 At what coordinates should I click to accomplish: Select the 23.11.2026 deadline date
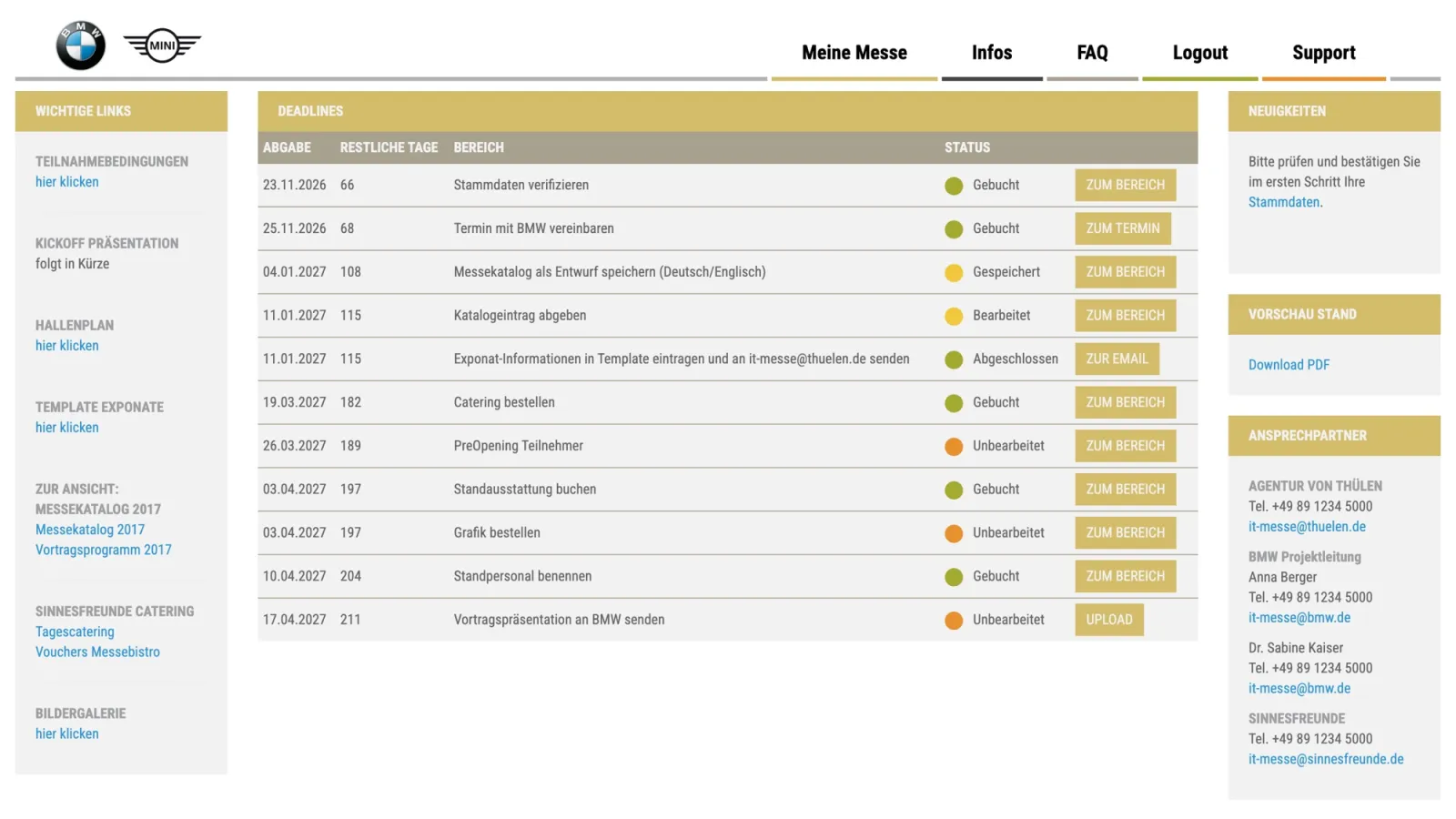294,185
